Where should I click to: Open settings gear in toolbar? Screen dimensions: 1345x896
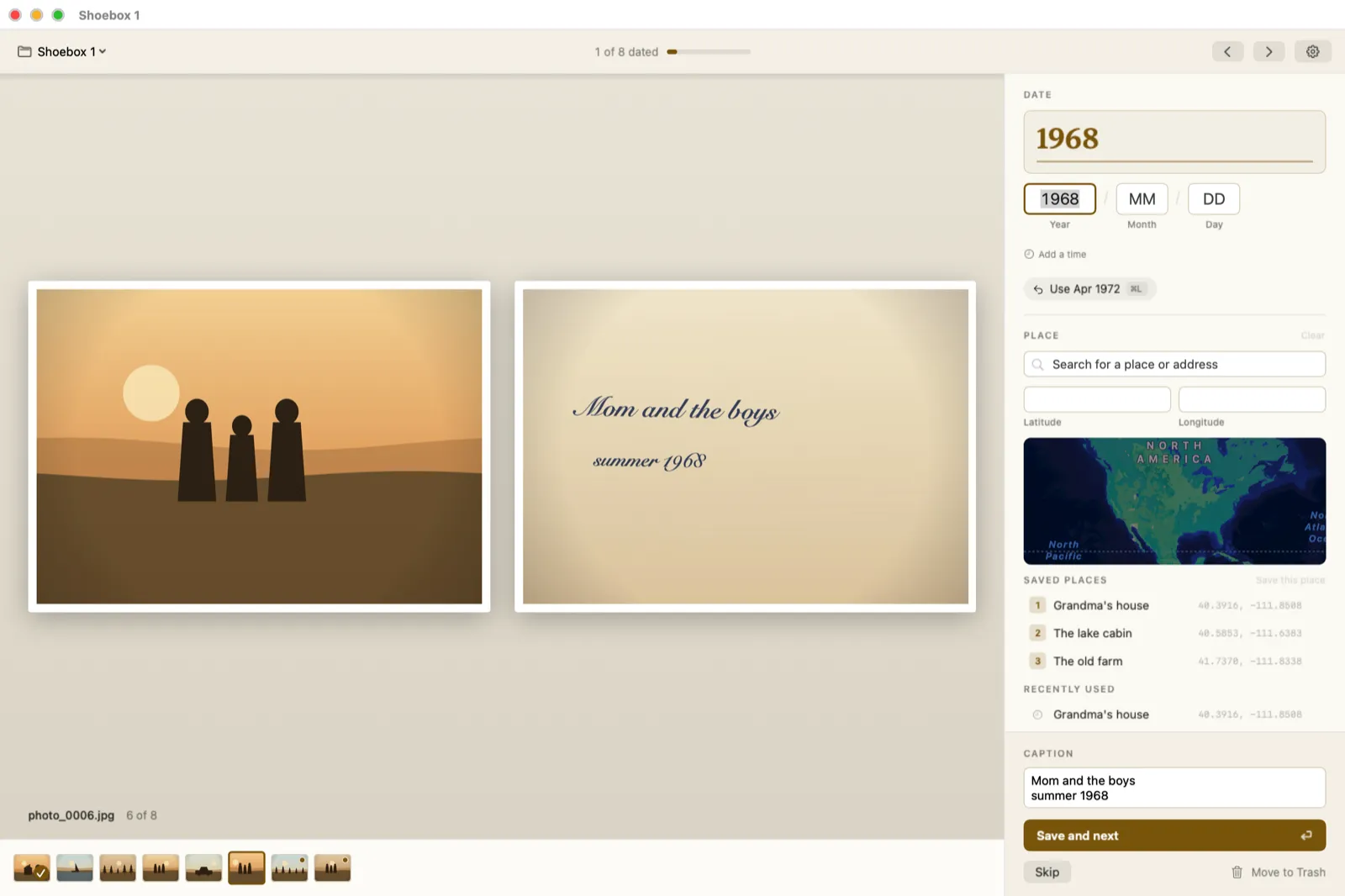(x=1312, y=51)
